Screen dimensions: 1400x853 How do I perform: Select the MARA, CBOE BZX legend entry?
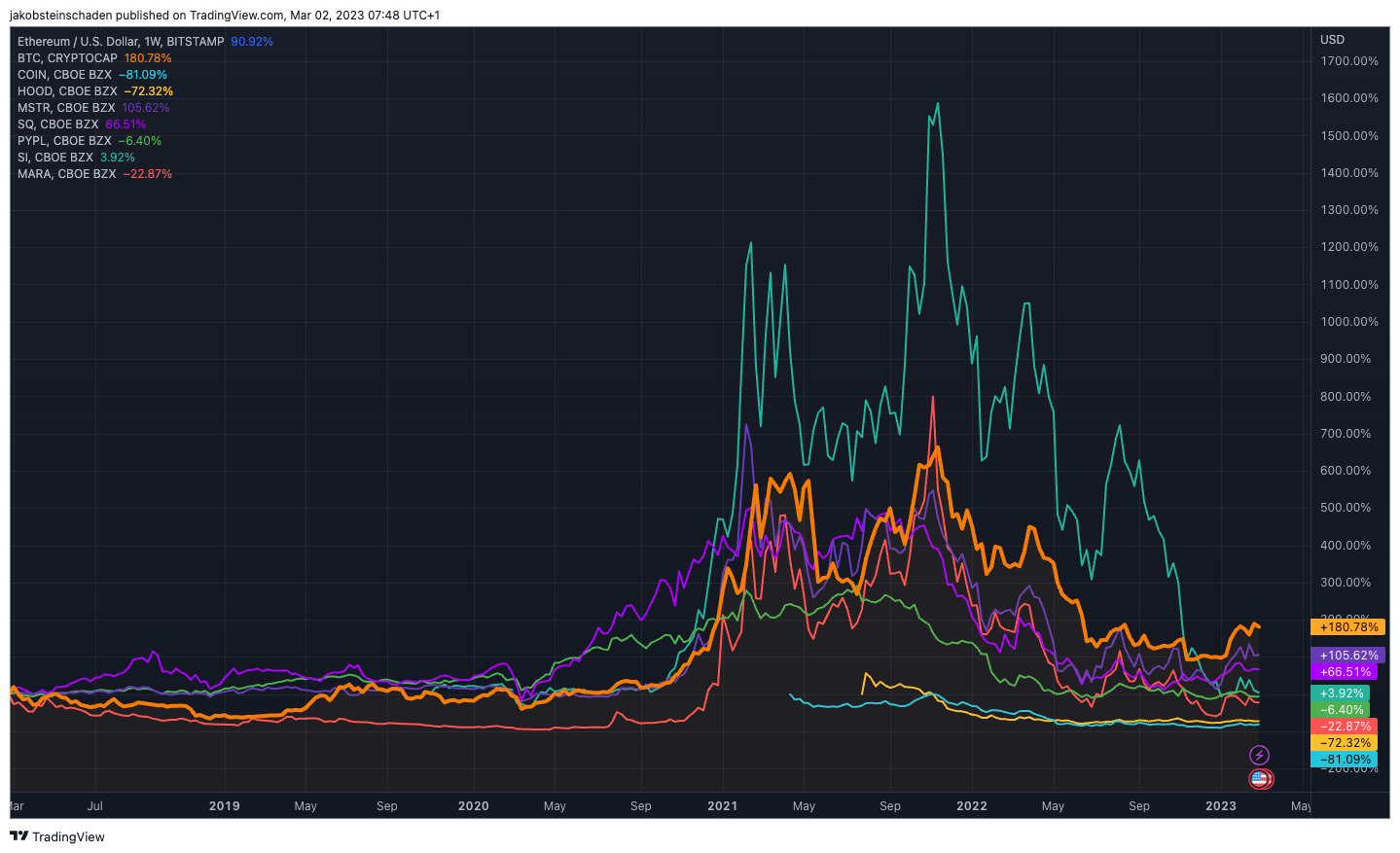[94, 174]
